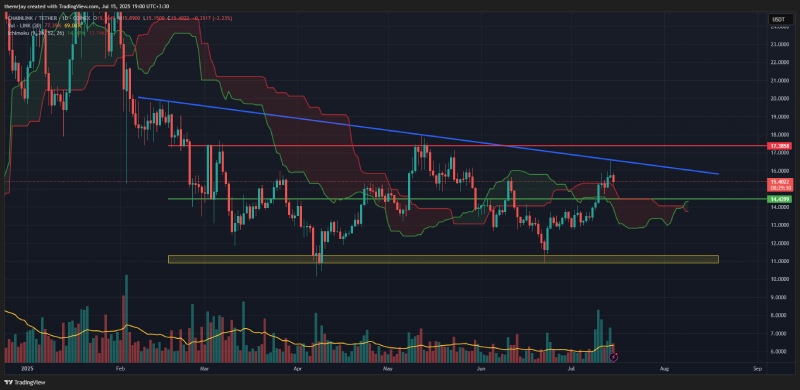The height and width of the screenshot is (390, 800).
Task: Click the 13.0000 price axis label
Action: [779, 225]
